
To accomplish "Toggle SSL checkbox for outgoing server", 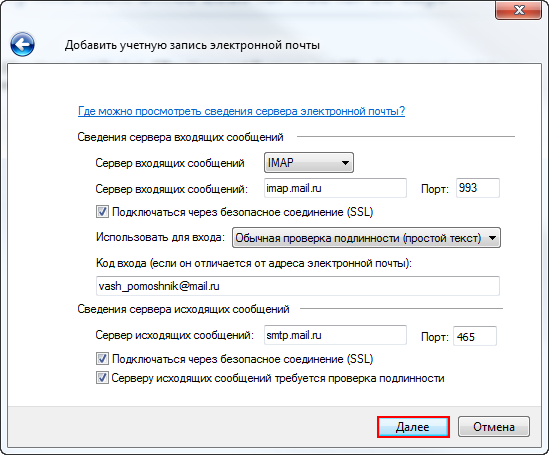I will click(102, 359).
